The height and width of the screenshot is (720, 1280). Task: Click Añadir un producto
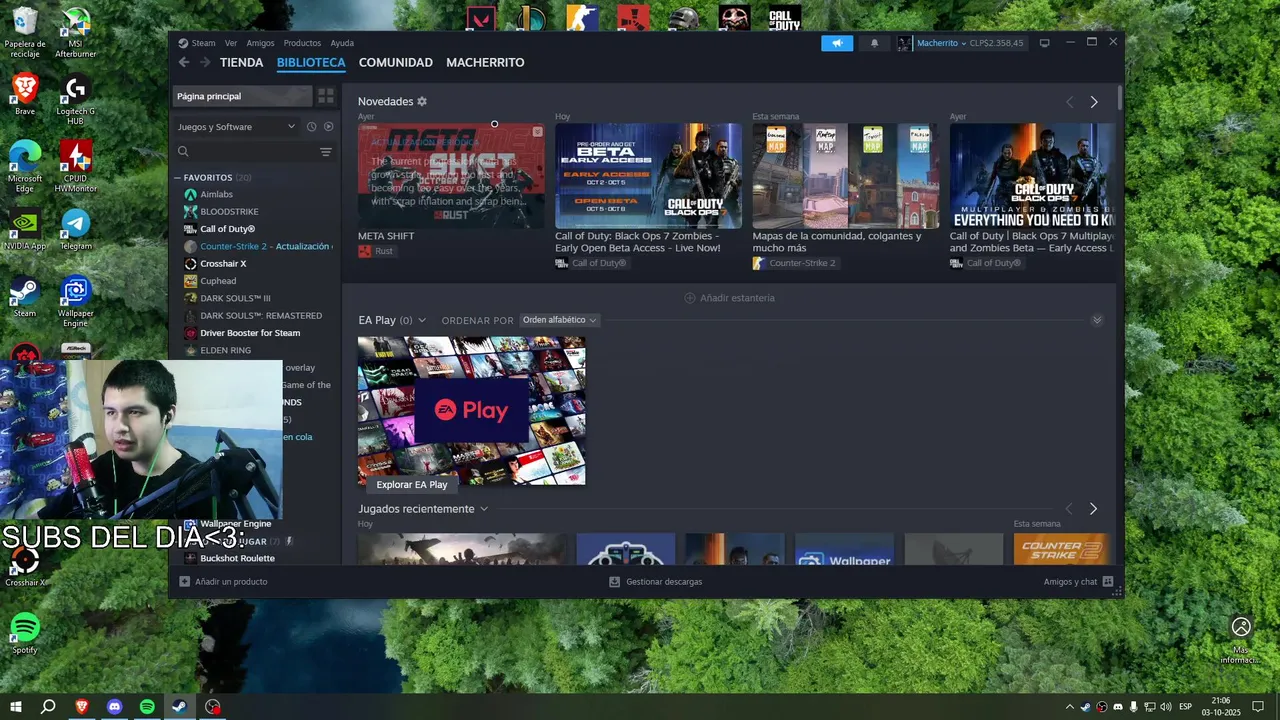click(223, 582)
